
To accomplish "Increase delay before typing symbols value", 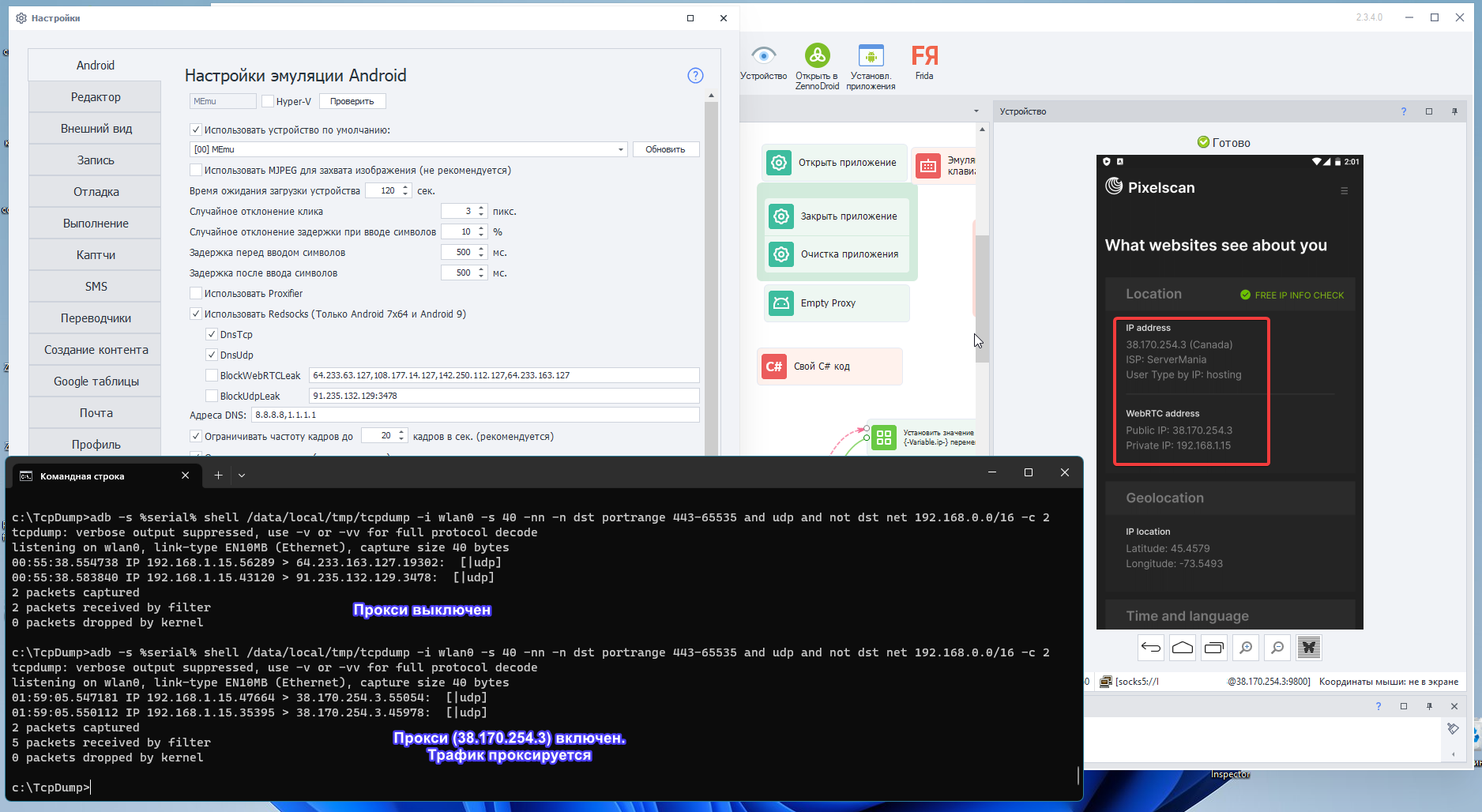I will click(481, 249).
